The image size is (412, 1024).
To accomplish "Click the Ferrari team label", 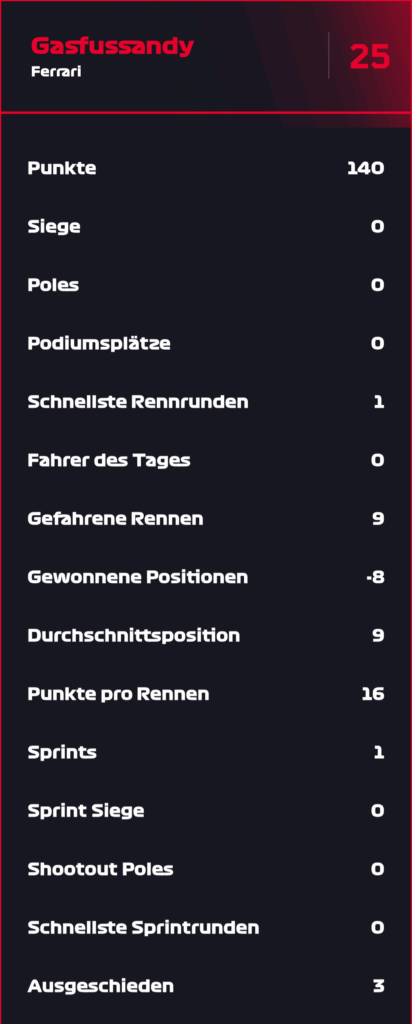I will coord(56,72).
